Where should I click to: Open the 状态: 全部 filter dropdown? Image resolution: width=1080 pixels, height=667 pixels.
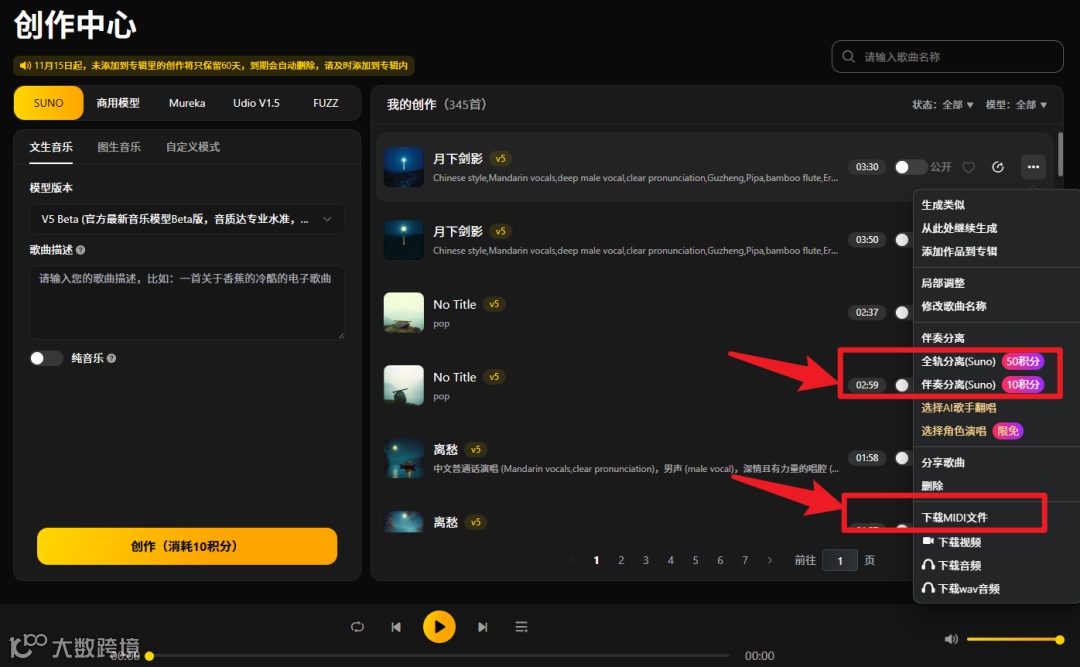point(942,105)
